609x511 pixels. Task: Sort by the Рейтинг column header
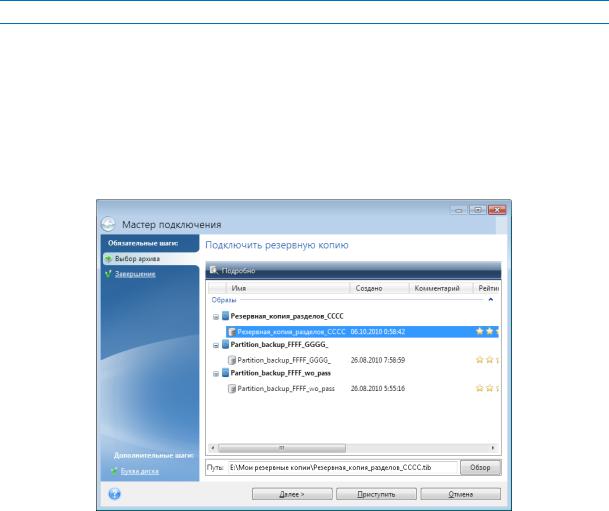pos(486,288)
